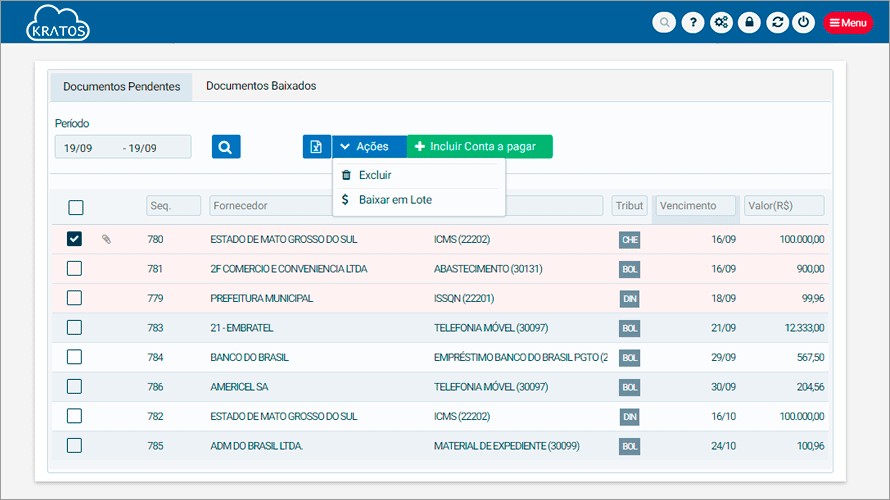Image resolution: width=890 pixels, height=500 pixels.
Task: Click the Vencimento filter field
Action: pyautogui.click(x=695, y=205)
